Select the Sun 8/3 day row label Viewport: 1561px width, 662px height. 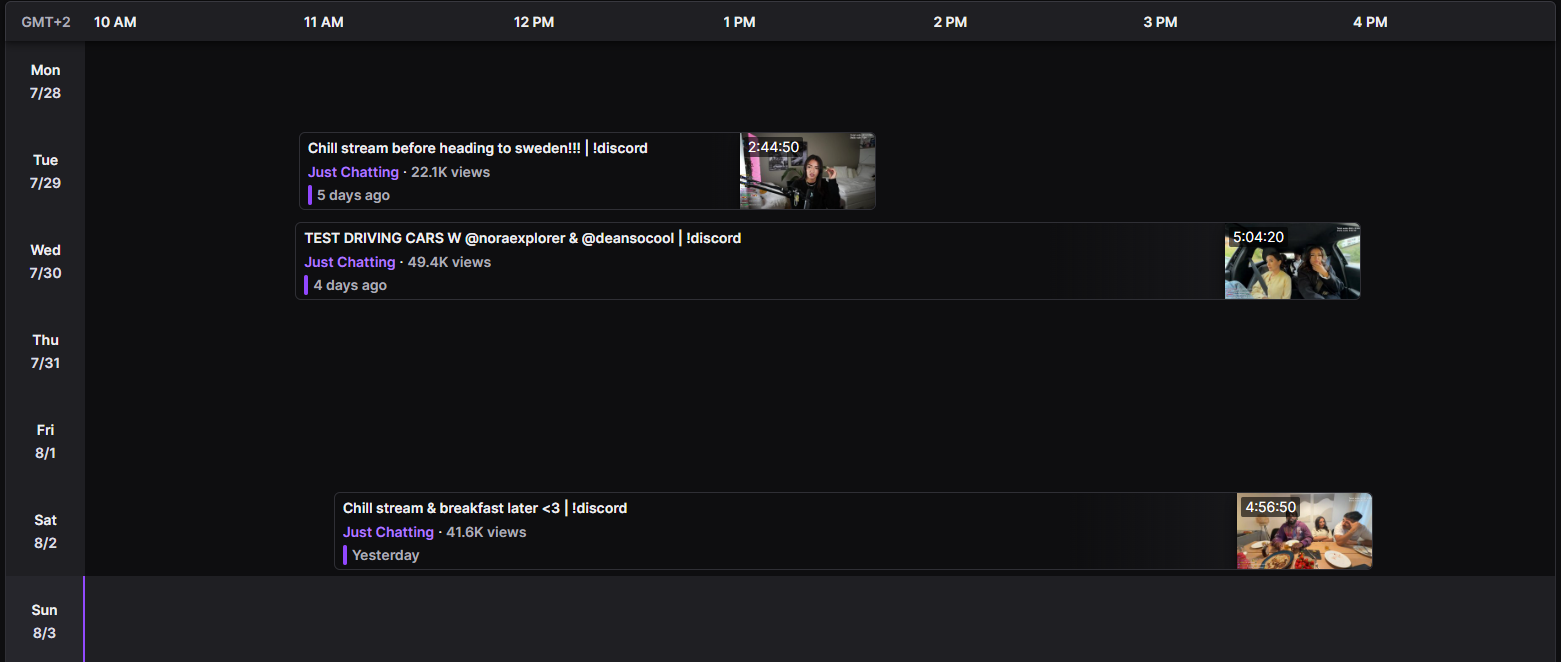tap(45, 621)
